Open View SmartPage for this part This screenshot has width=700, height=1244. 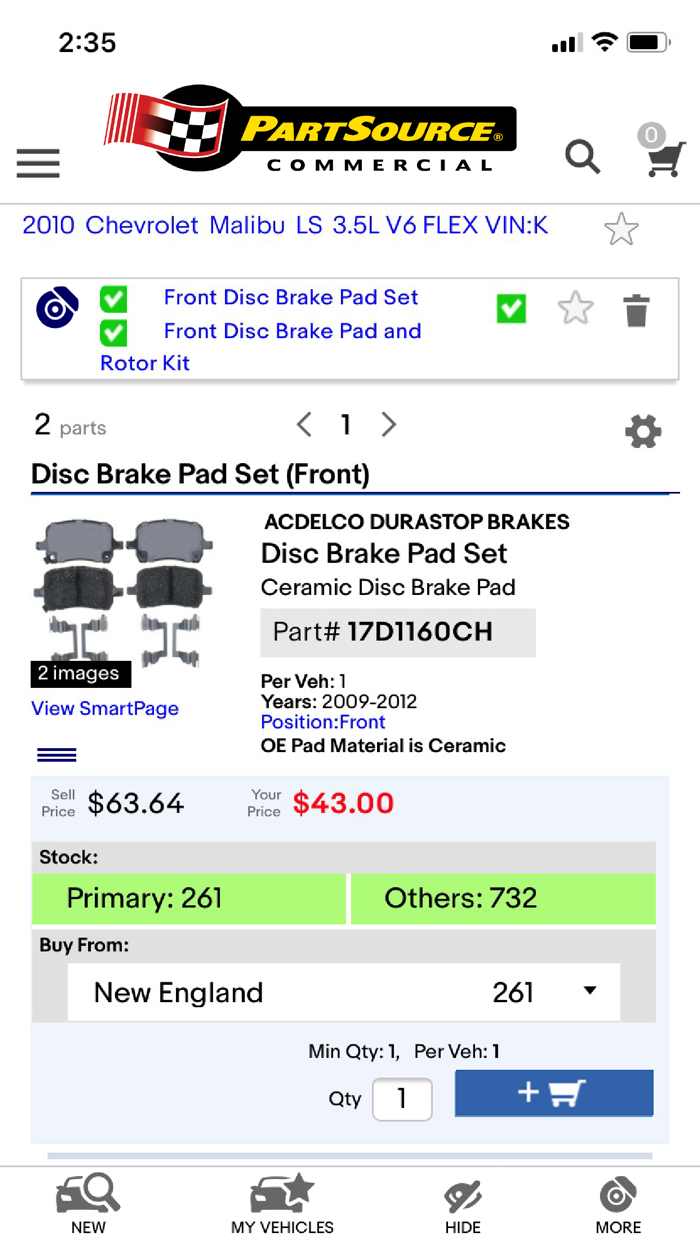pyautogui.click(x=104, y=708)
